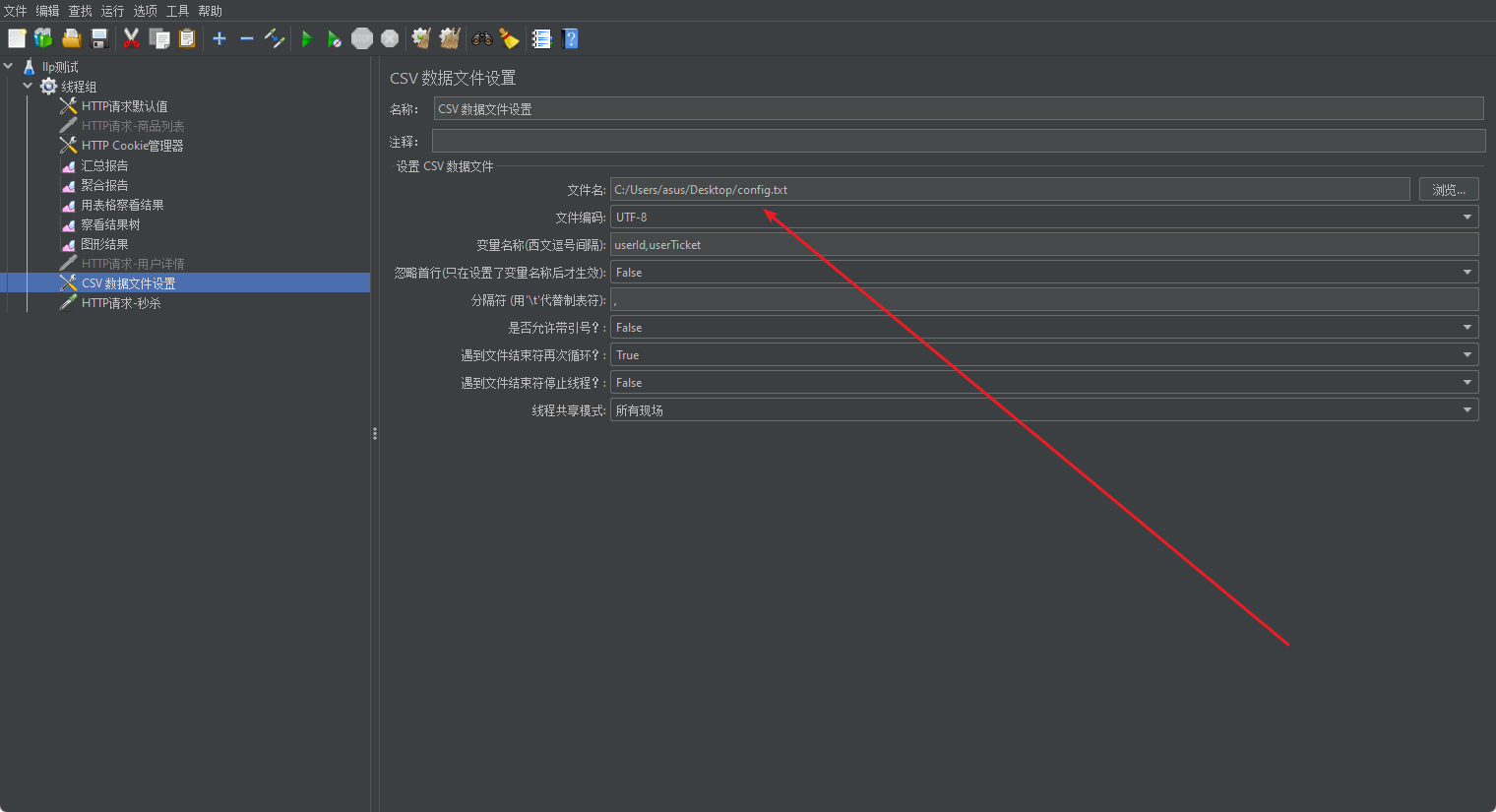This screenshot has height=812, width=1496.
Task: Open the 遇到文件结束符停止线程 dropdown
Action: click(x=1044, y=383)
